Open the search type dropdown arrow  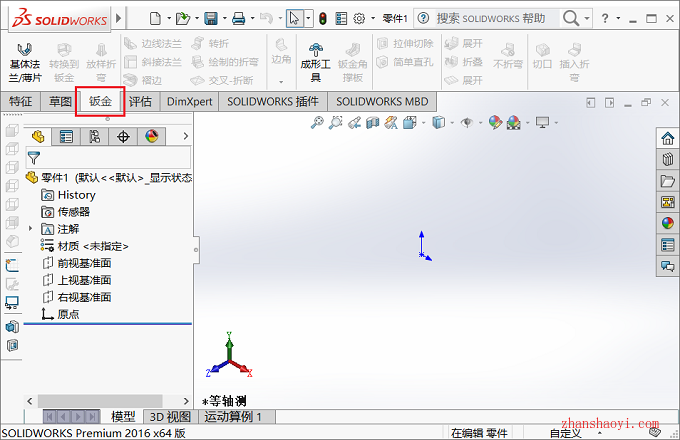coord(587,18)
